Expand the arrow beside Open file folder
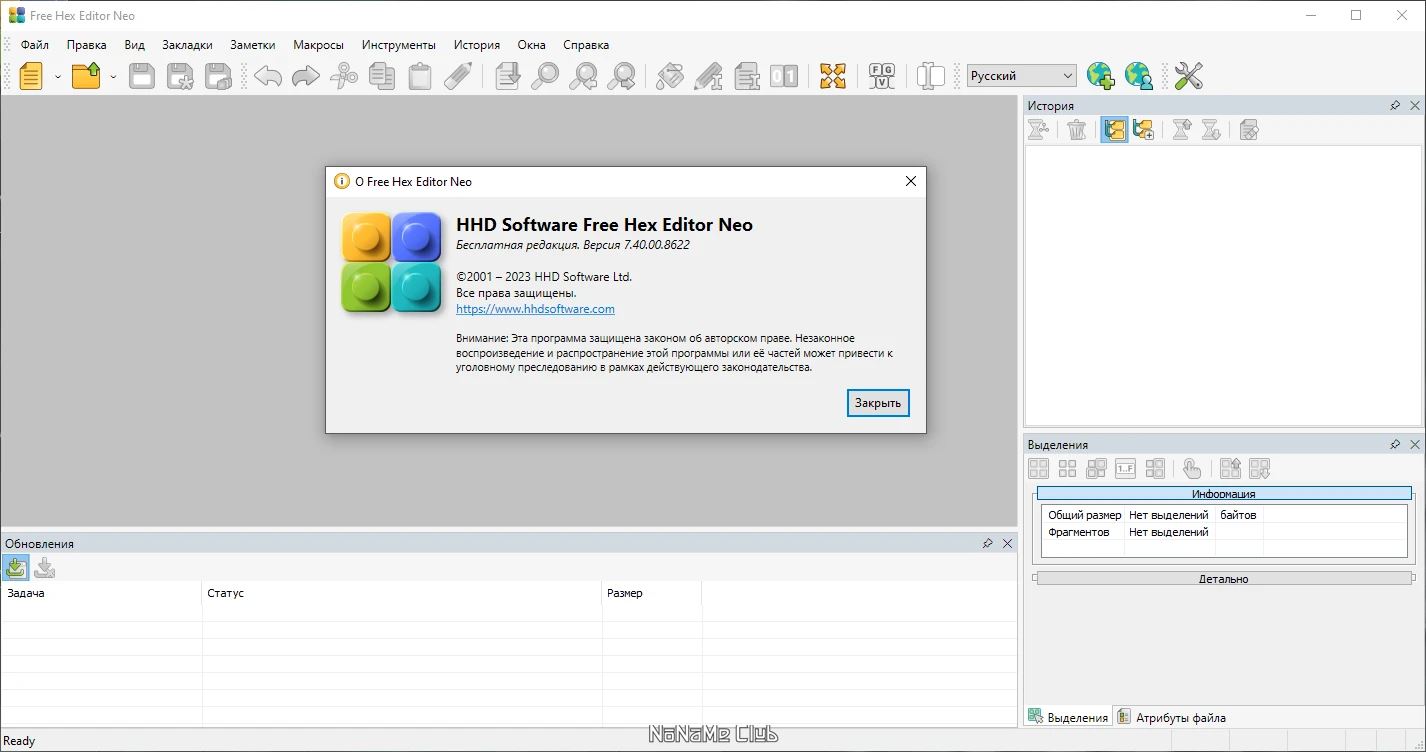The width and height of the screenshot is (1426, 752). (113, 76)
